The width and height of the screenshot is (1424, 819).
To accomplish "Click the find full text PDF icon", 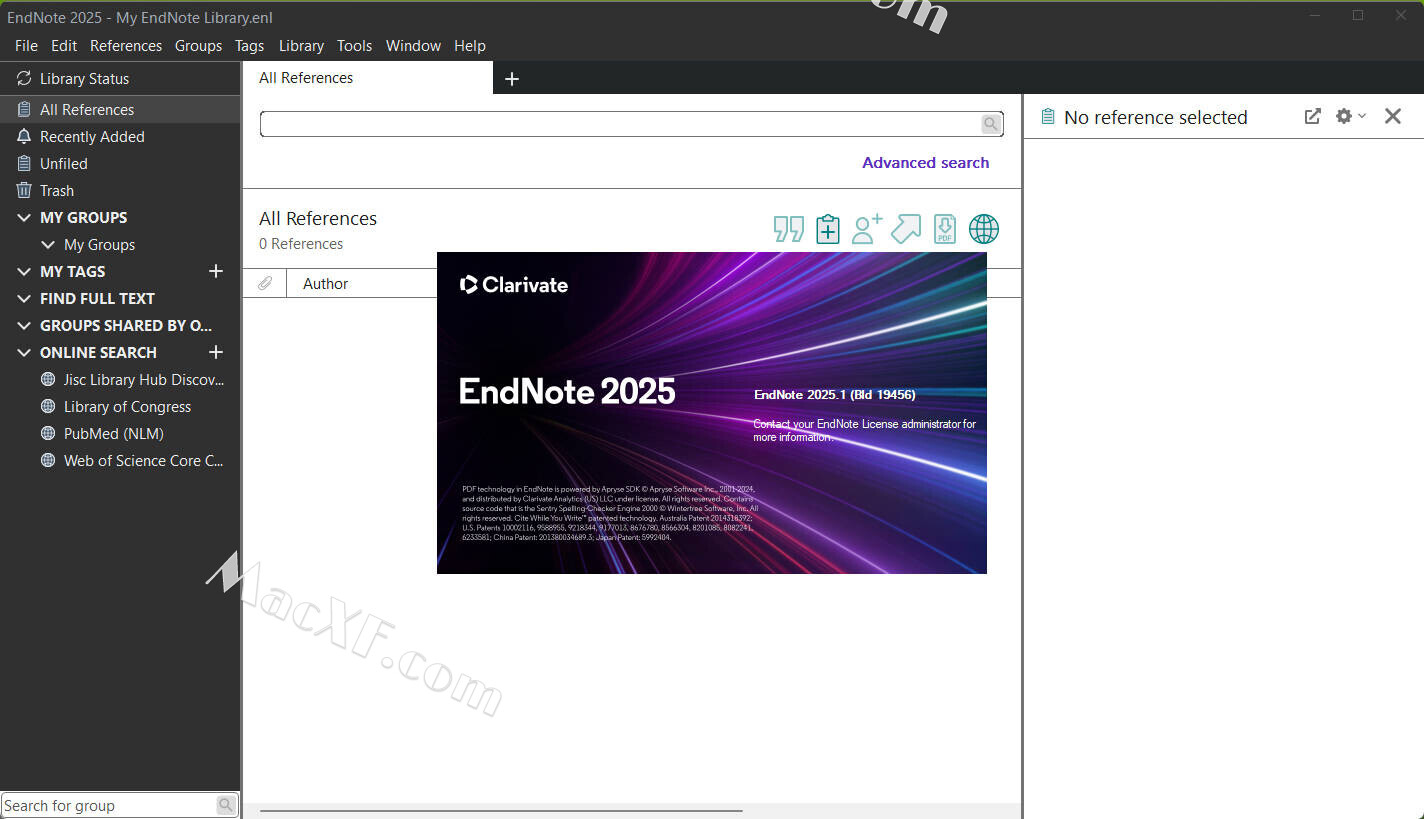I will point(944,229).
